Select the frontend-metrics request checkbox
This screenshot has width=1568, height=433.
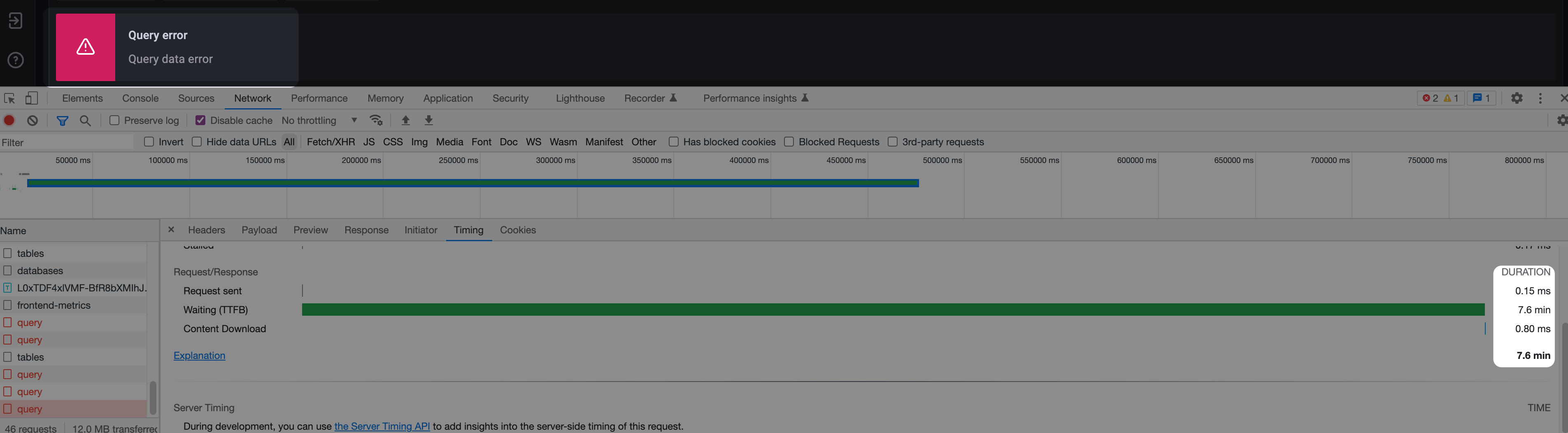pyautogui.click(x=8, y=305)
